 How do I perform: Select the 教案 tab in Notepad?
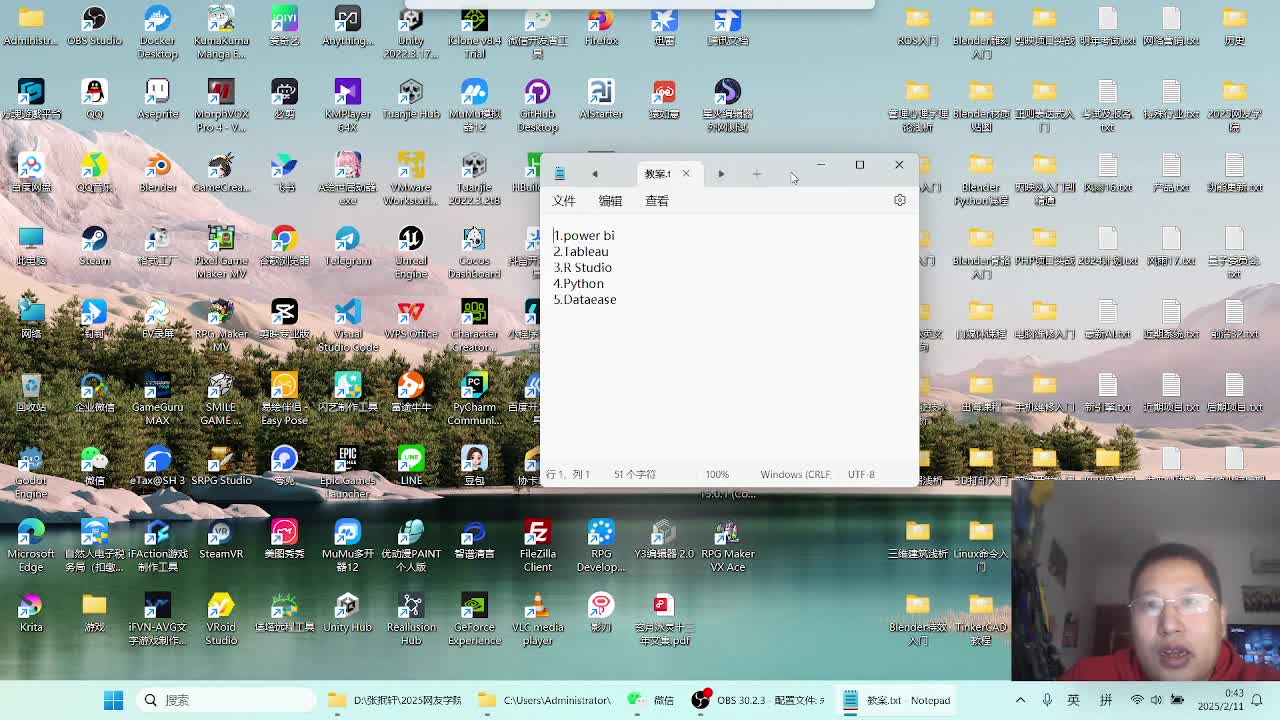(x=657, y=174)
